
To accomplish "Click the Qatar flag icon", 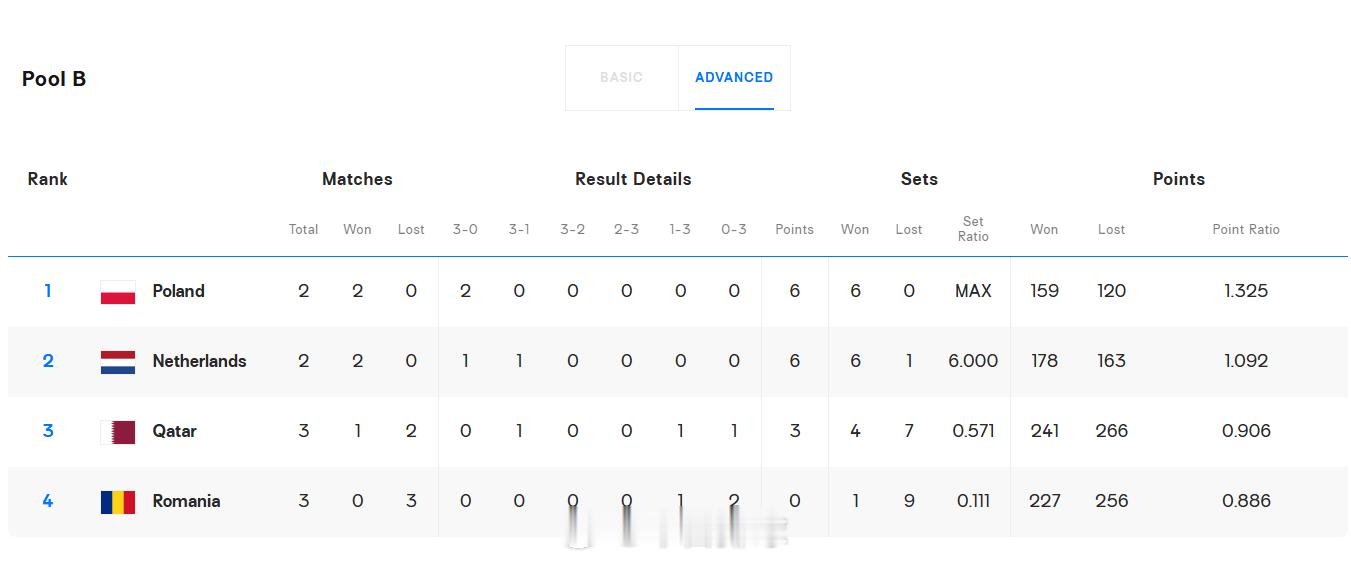I will [118, 432].
